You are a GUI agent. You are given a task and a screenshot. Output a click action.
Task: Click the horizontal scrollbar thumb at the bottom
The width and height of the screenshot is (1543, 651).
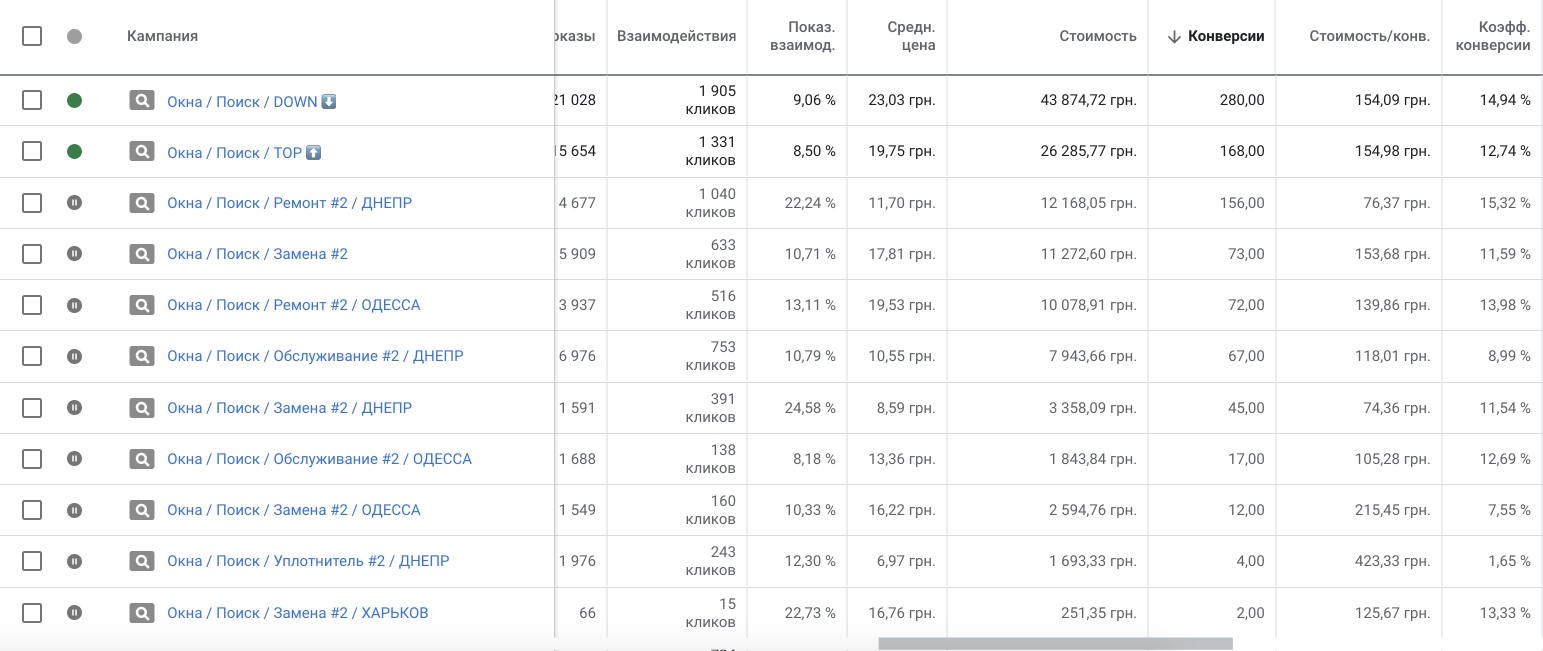(1055, 644)
